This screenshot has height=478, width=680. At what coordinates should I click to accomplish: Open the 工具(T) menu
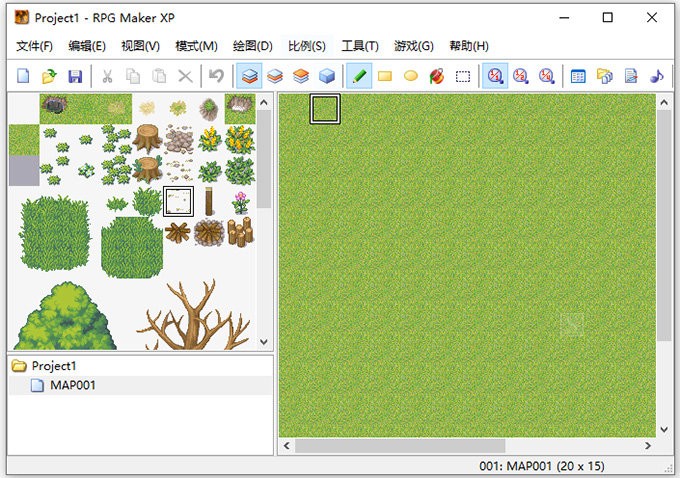pos(360,46)
